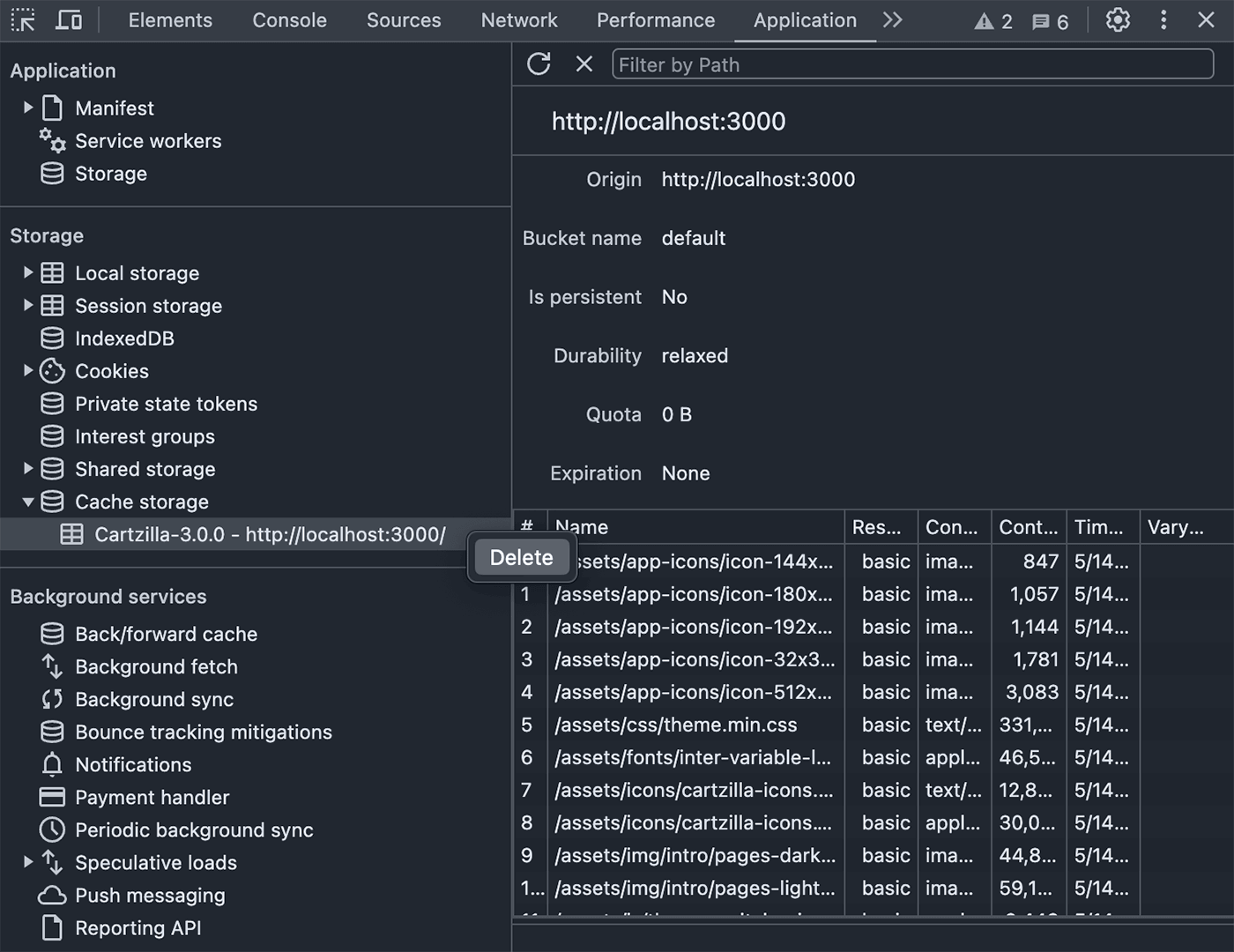Switch to the Network panel
1234x952 pixels.
point(519,19)
